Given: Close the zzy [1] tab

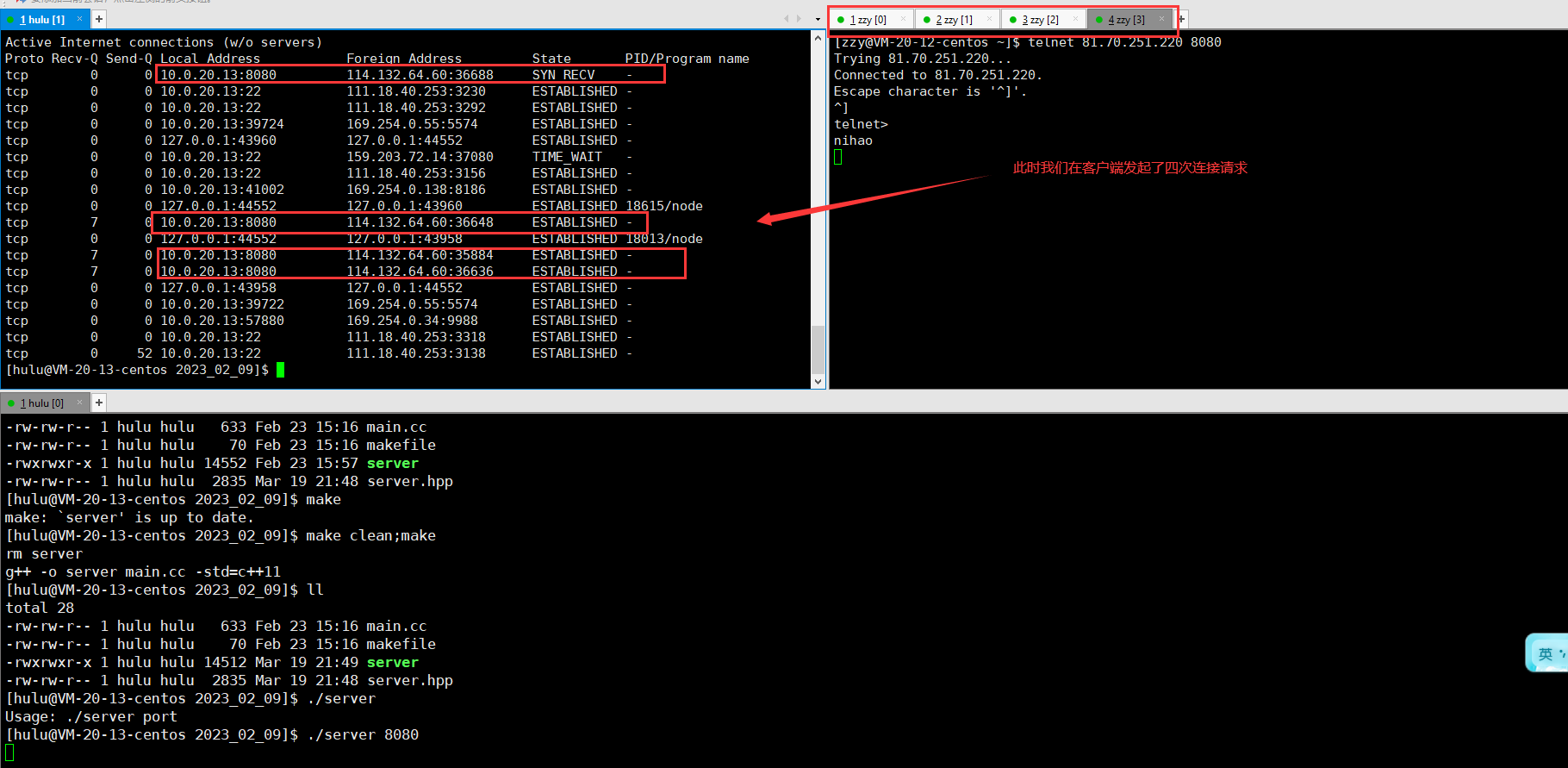Looking at the screenshot, I should (989, 19).
